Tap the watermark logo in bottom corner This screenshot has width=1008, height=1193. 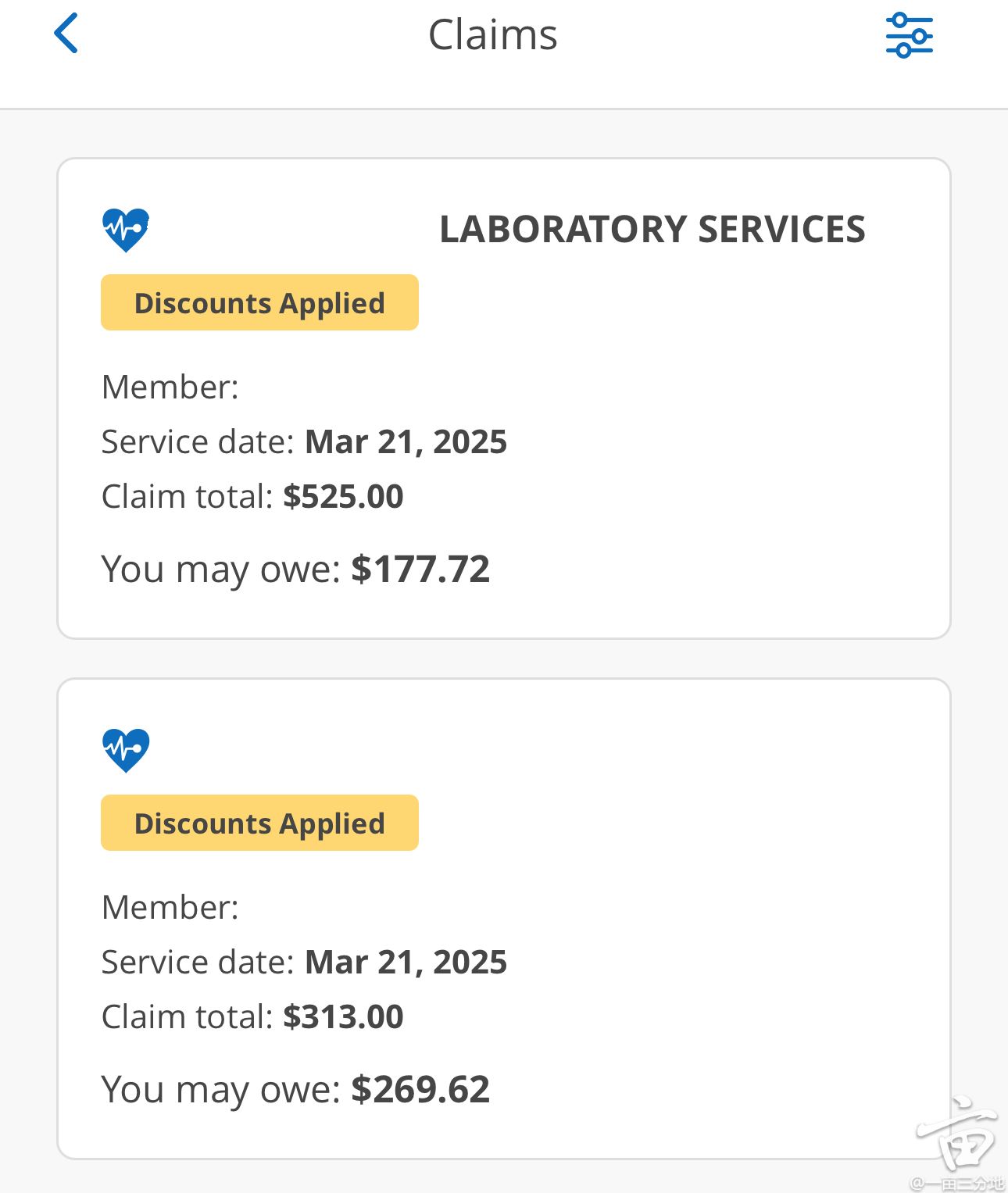coord(960,1144)
